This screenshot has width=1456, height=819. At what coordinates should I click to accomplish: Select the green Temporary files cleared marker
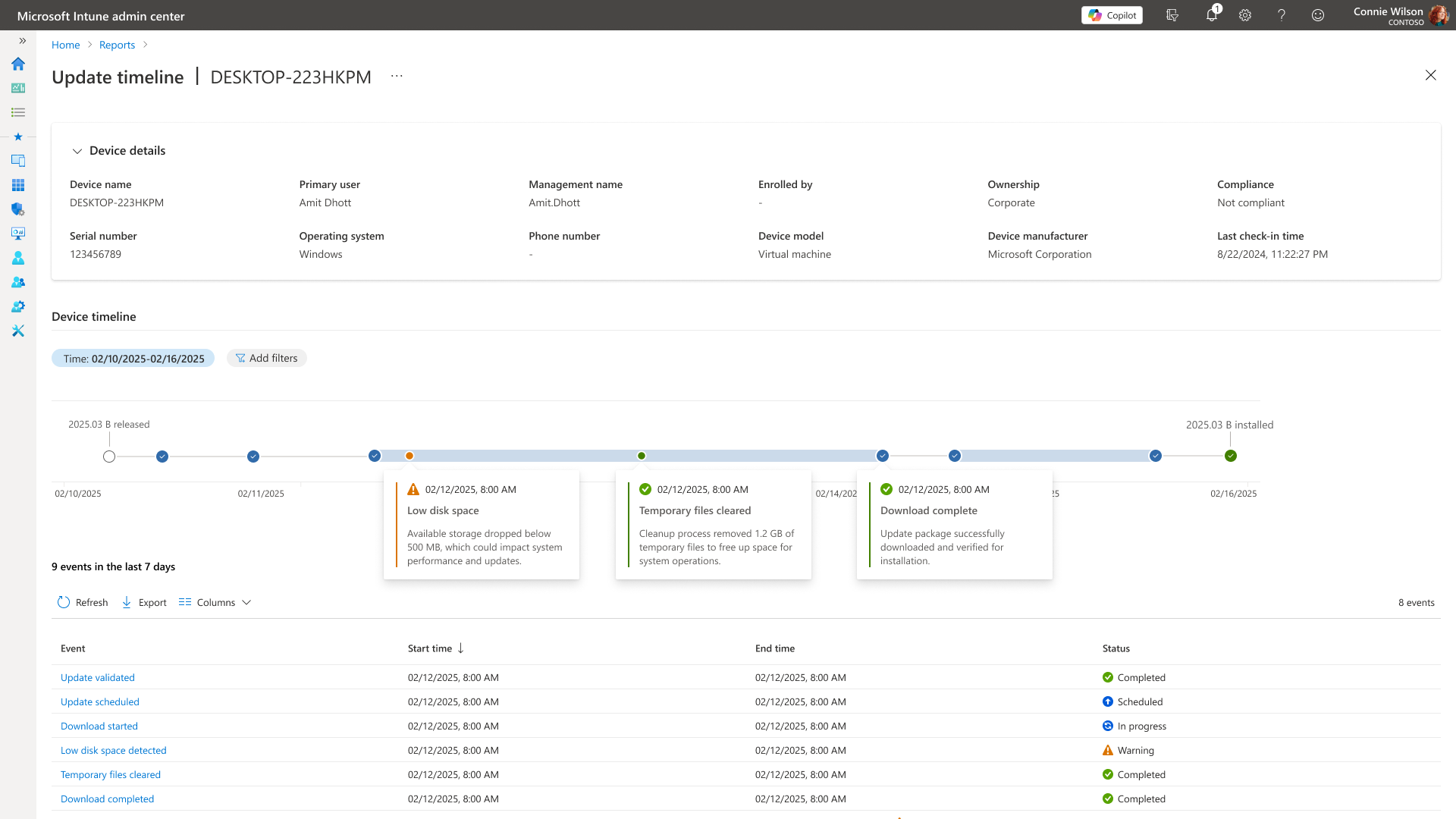click(x=642, y=456)
